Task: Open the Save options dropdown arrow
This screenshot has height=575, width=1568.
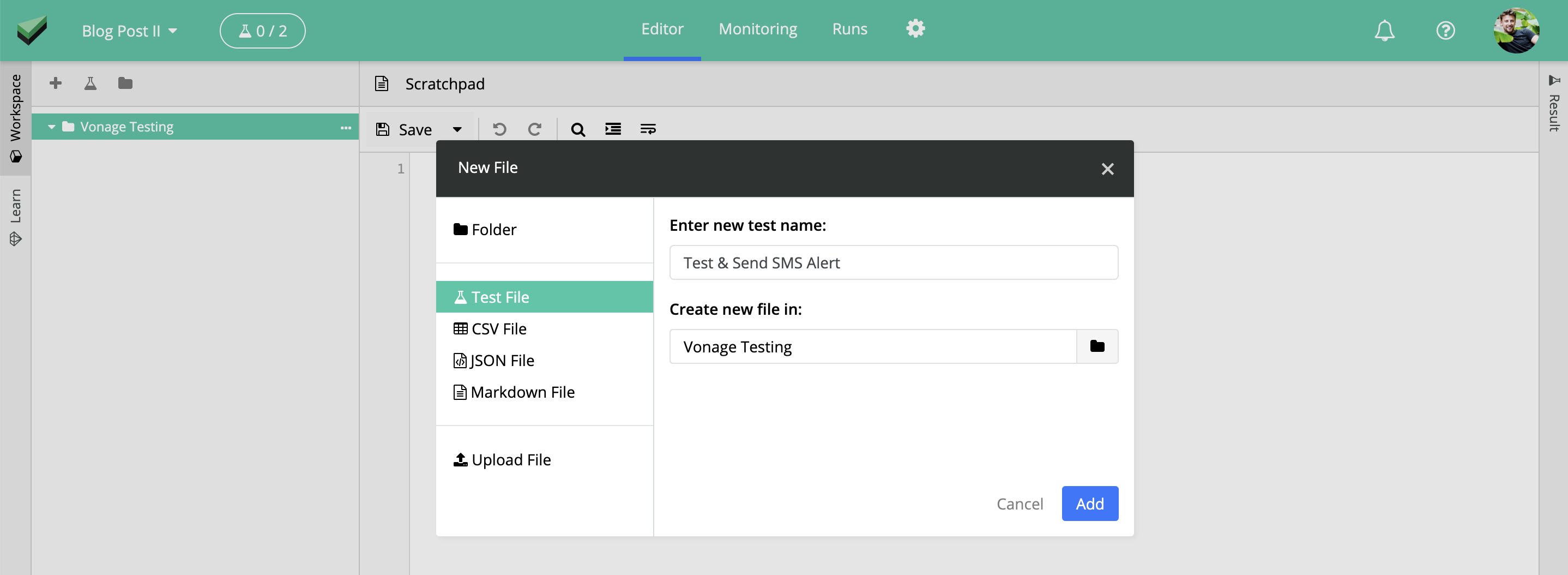Action: (457, 129)
